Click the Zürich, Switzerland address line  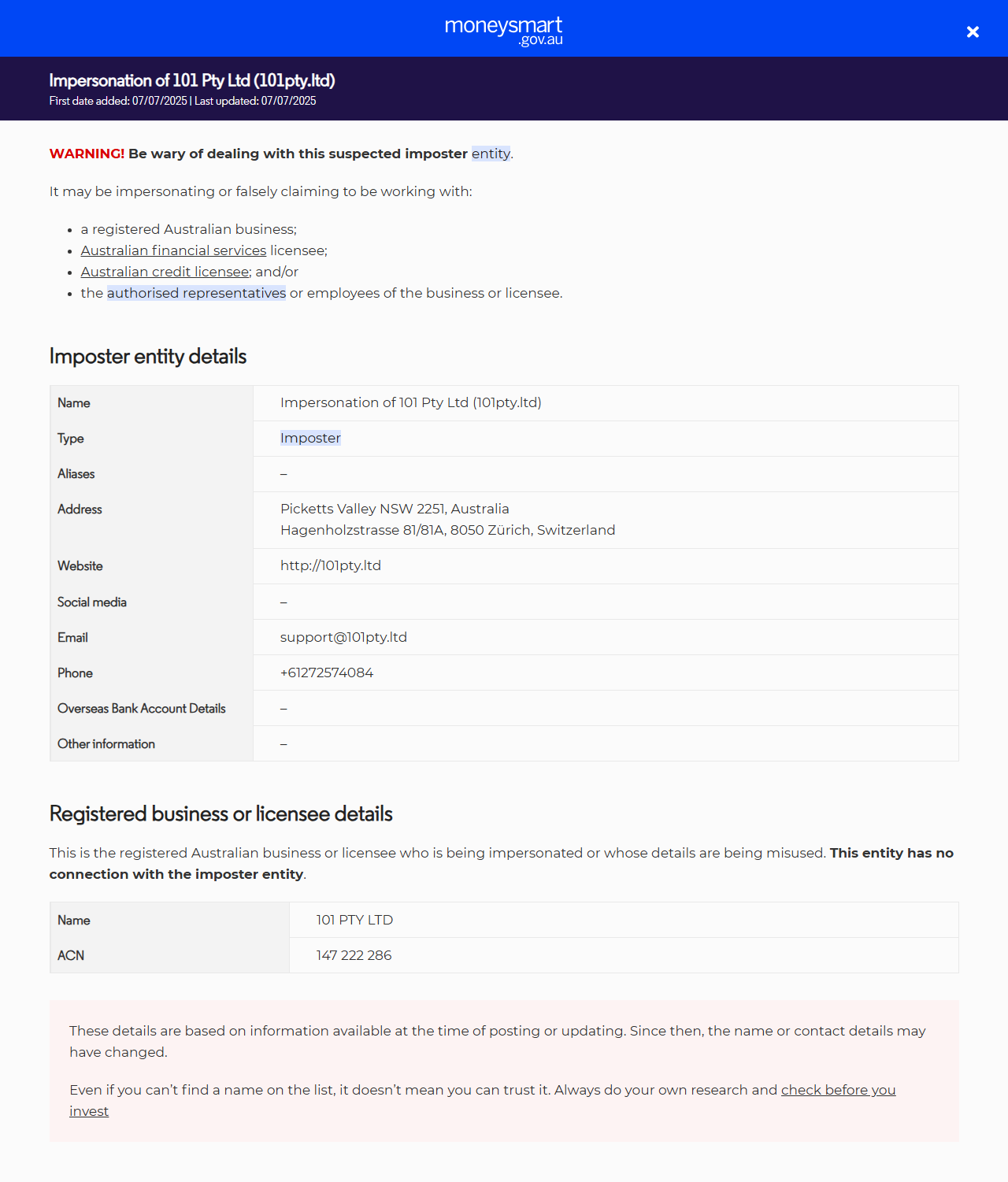pyautogui.click(x=447, y=530)
